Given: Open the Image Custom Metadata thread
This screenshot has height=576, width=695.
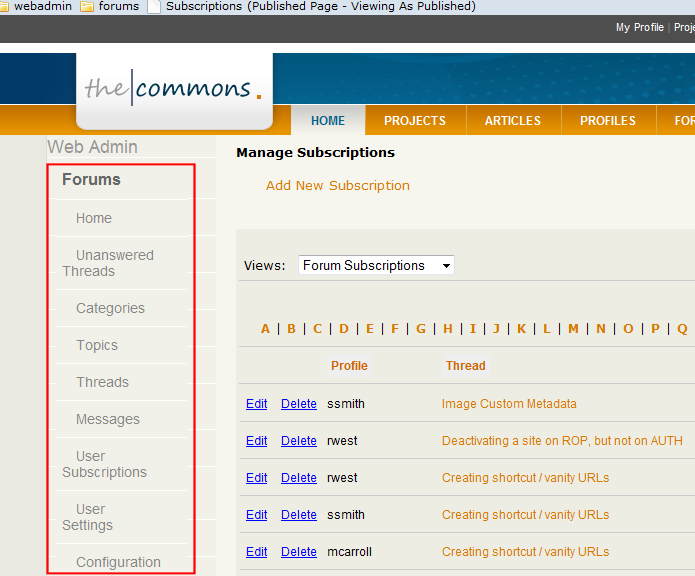Looking at the screenshot, I should pos(509,404).
